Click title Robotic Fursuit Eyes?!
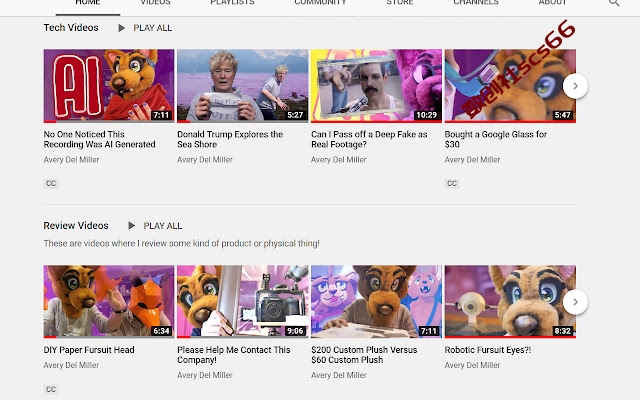 point(488,350)
